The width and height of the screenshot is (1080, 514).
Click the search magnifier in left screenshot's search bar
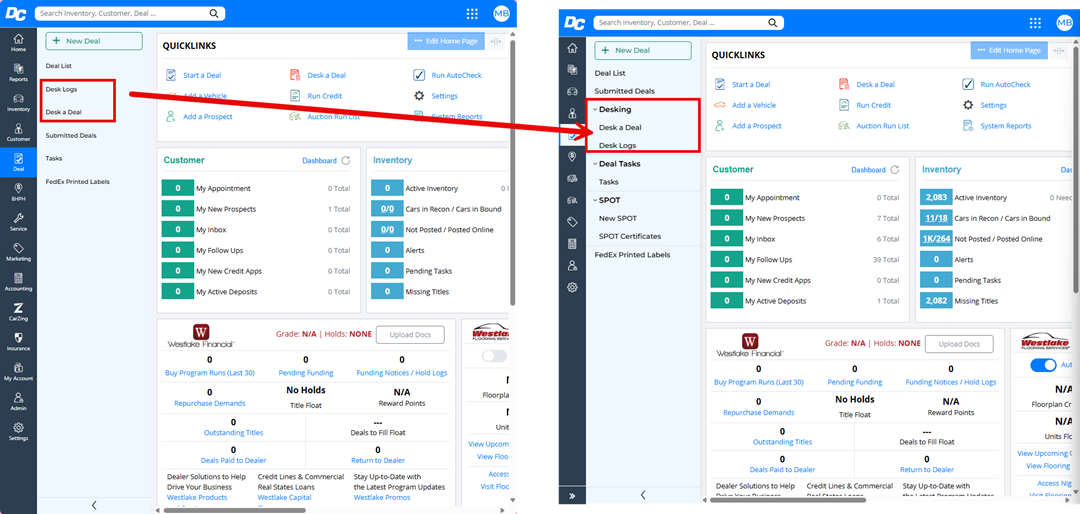tap(214, 13)
